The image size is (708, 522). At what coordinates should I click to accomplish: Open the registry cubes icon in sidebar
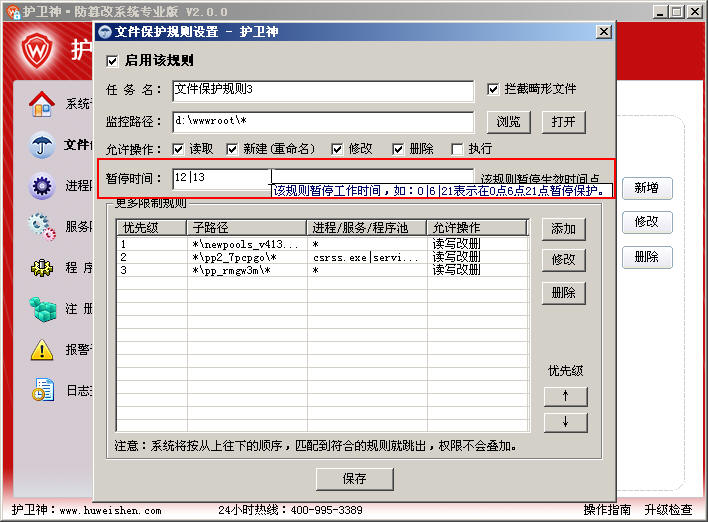click(42, 309)
